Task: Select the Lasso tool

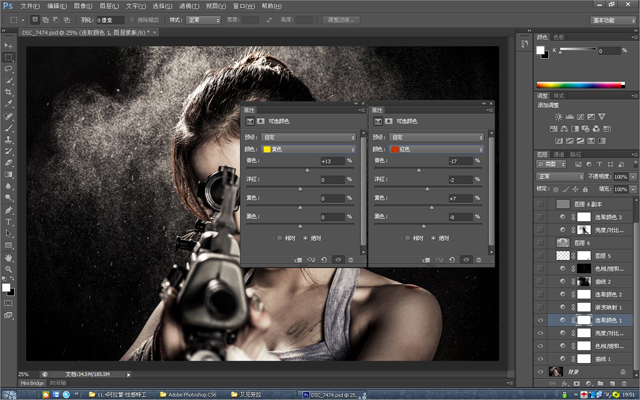Action: (x=9, y=69)
